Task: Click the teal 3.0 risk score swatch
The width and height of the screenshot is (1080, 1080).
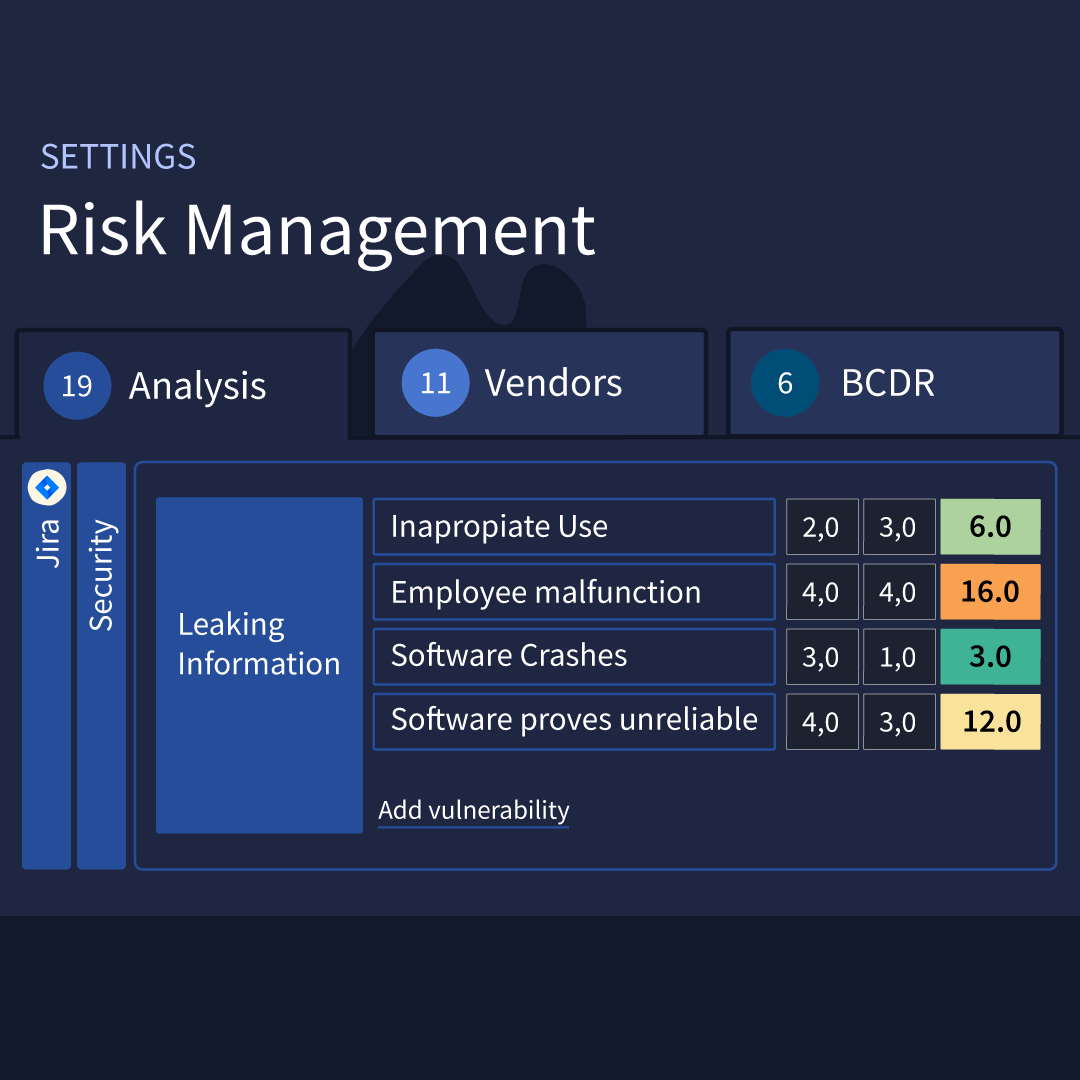Action: pos(990,656)
